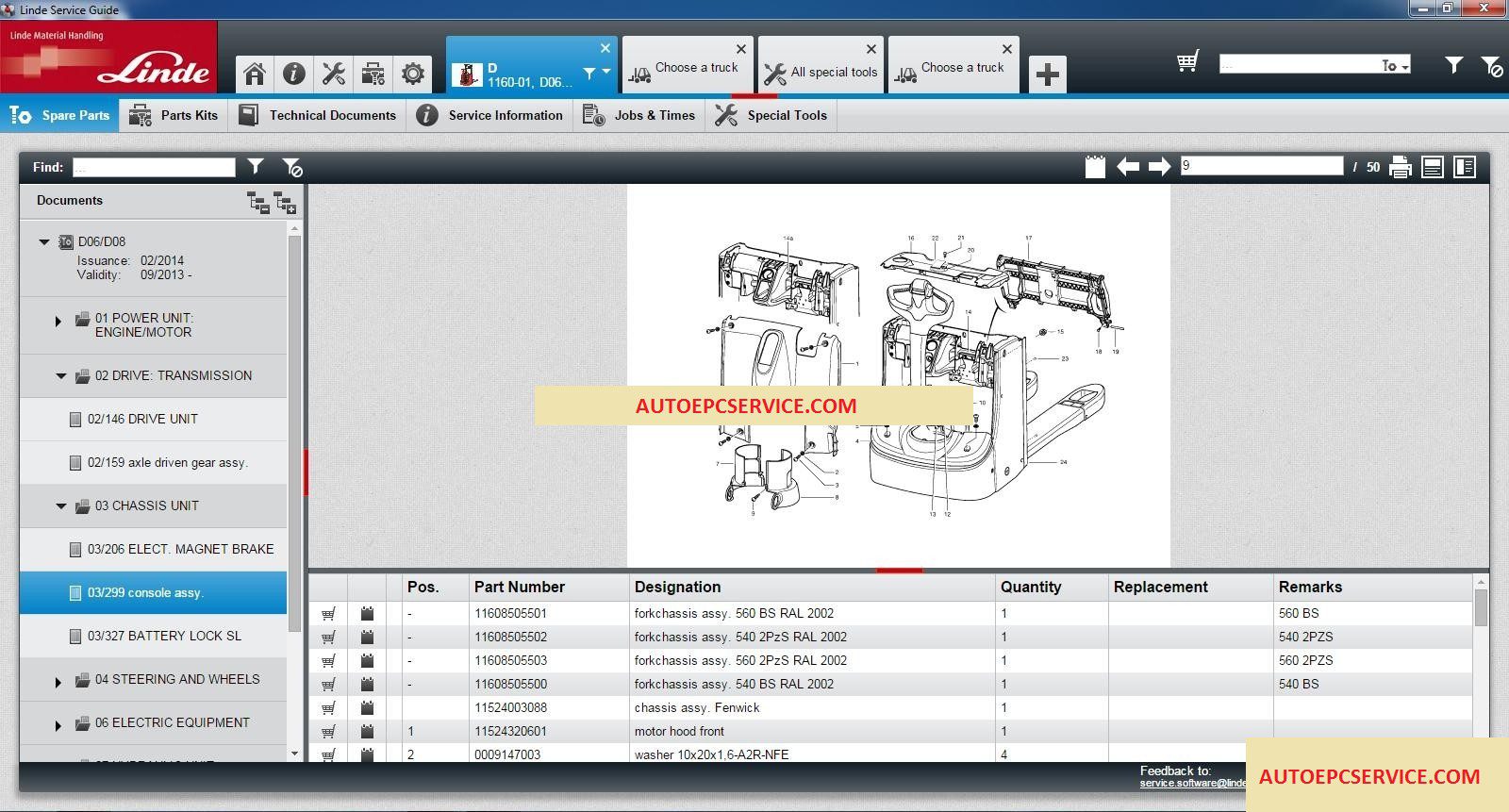Image resolution: width=1509 pixels, height=812 pixels.
Task: Click the exploded parts diagram image
Action: [x=899, y=375]
